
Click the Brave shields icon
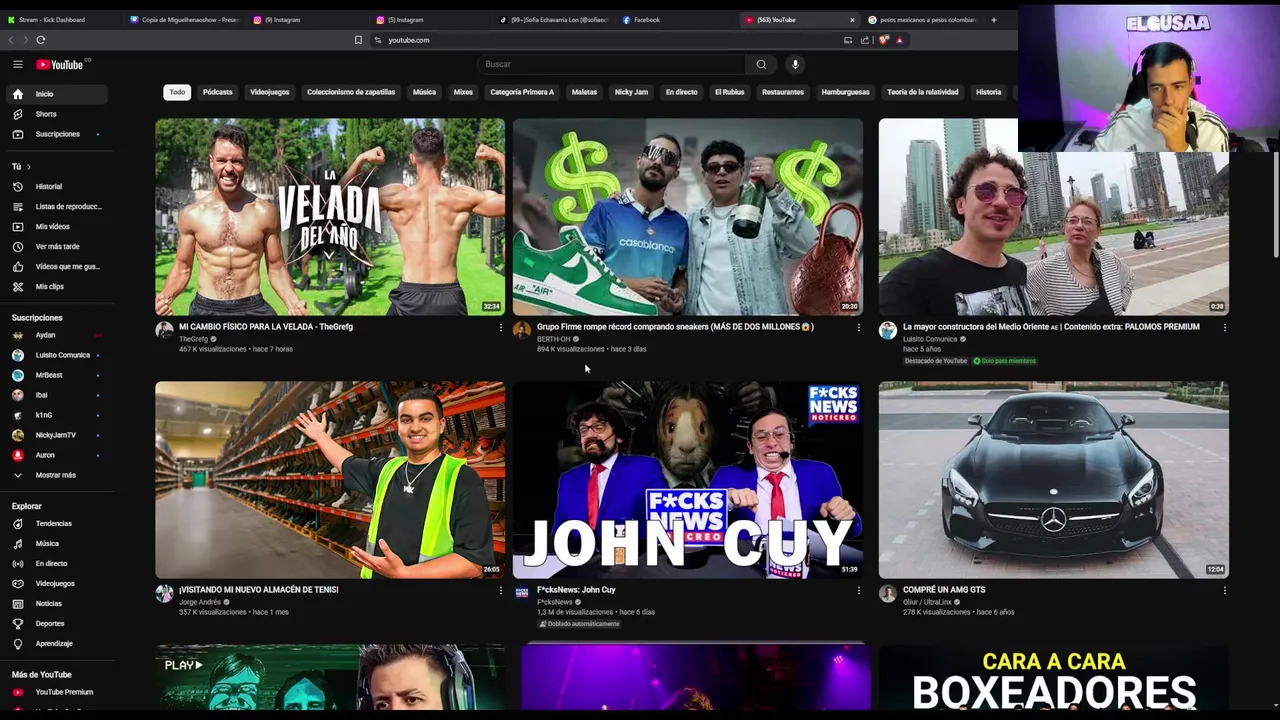point(883,40)
